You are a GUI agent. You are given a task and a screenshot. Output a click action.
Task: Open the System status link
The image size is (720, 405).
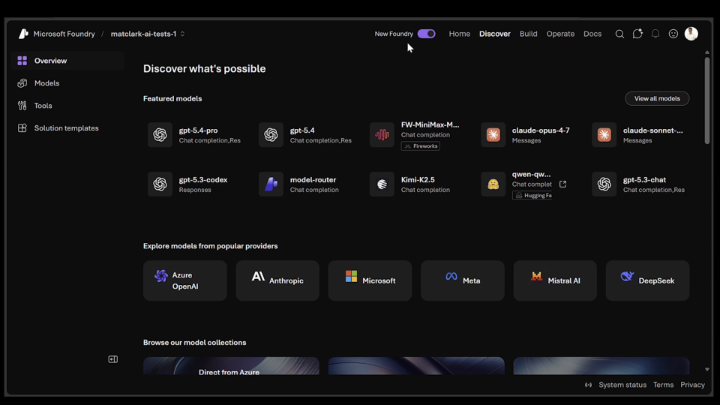[x=622, y=385]
